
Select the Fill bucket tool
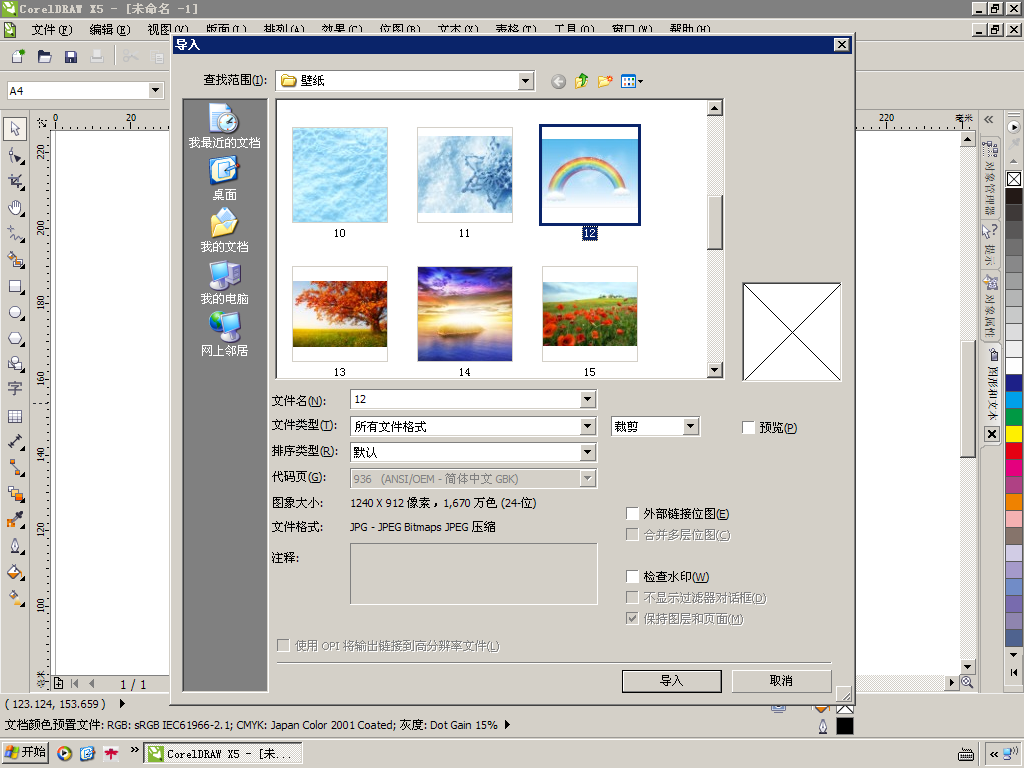click(15, 573)
